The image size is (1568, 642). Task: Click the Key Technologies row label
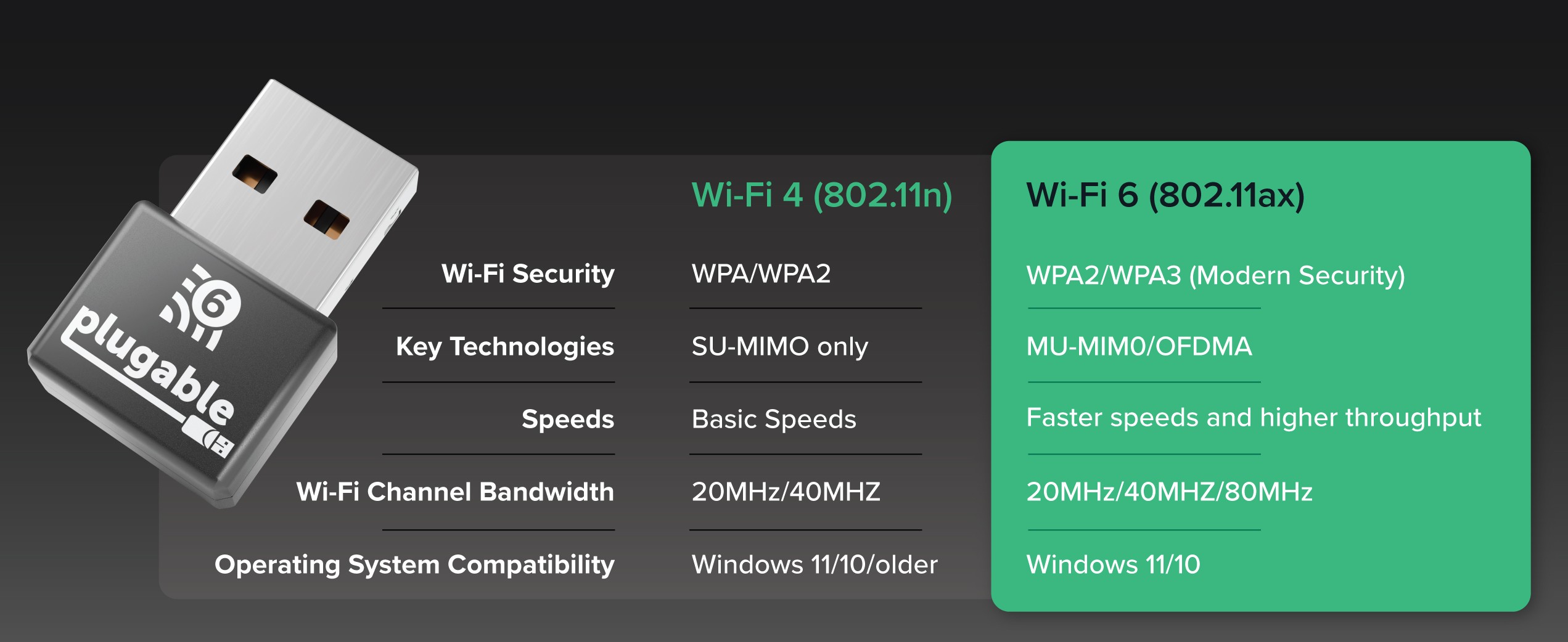(x=505, y=346)
